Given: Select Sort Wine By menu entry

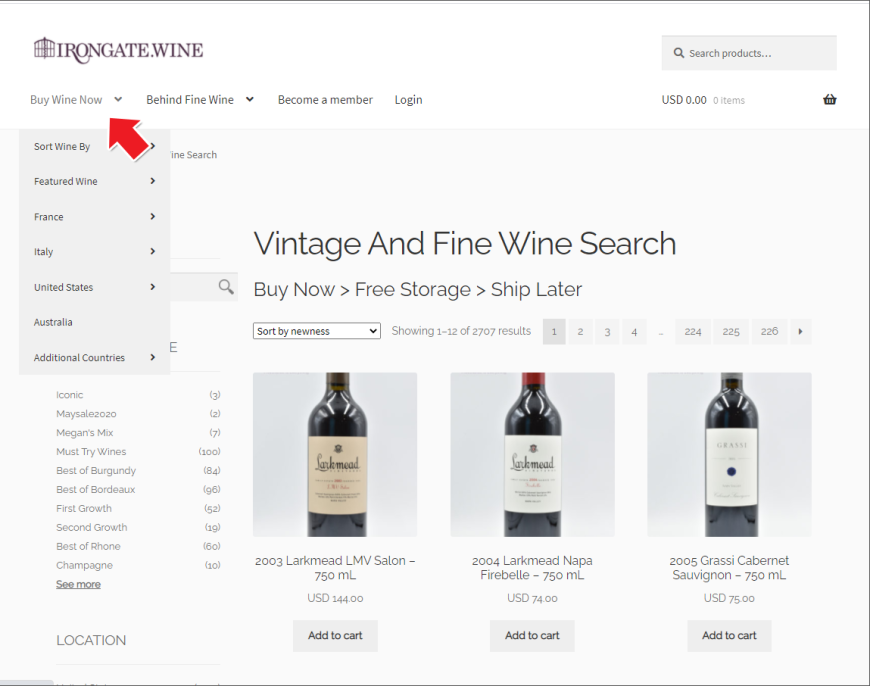Looking at the screenshot, I should 62,147.
